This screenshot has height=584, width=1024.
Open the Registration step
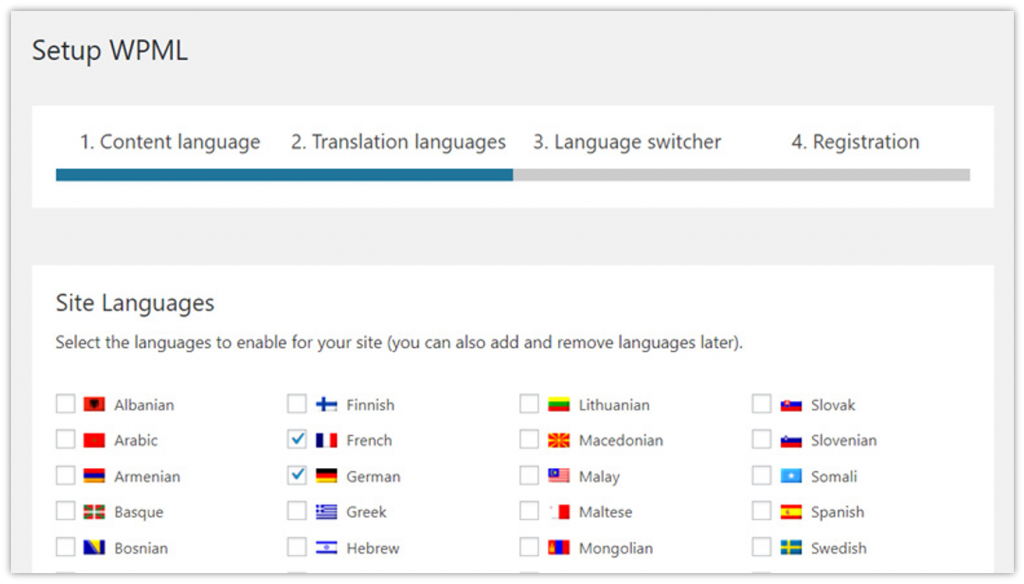(x=855, y=142)
